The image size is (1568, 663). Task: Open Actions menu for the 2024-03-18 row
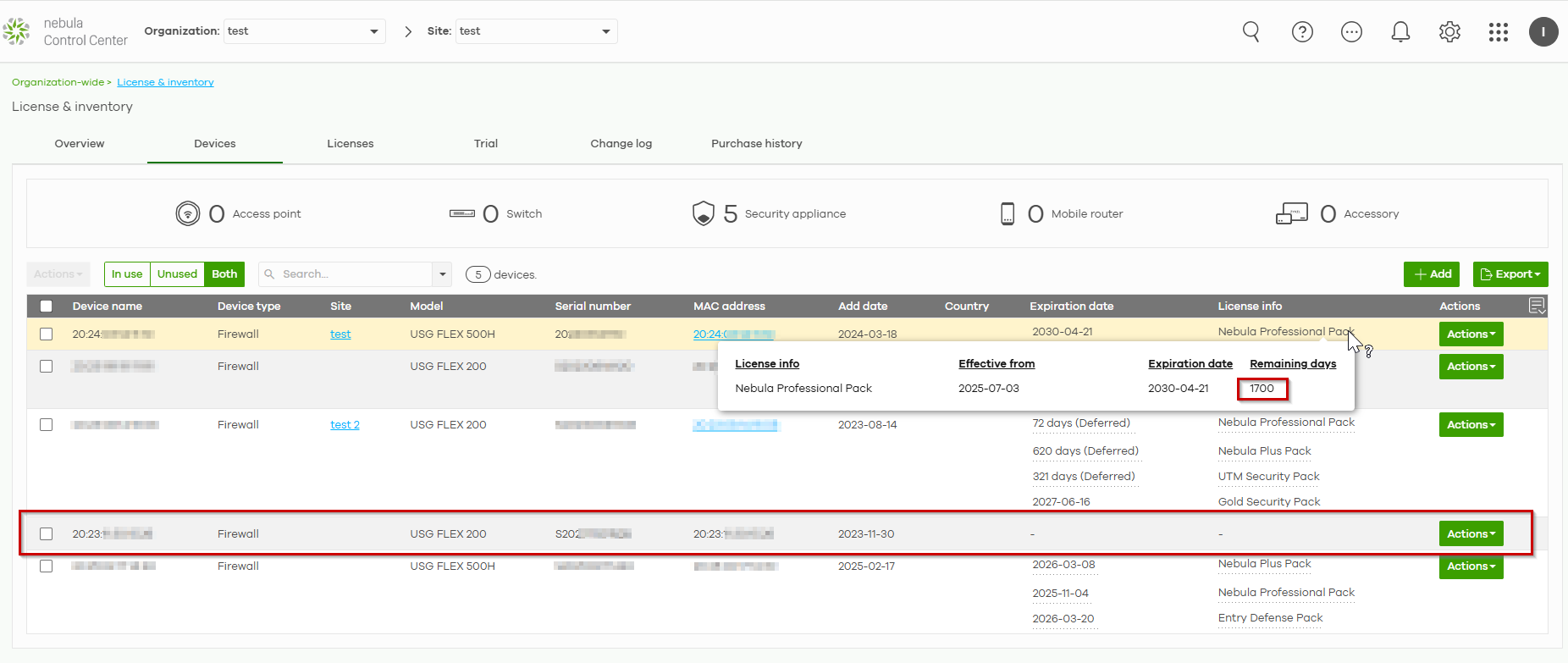coord(1471,334)
